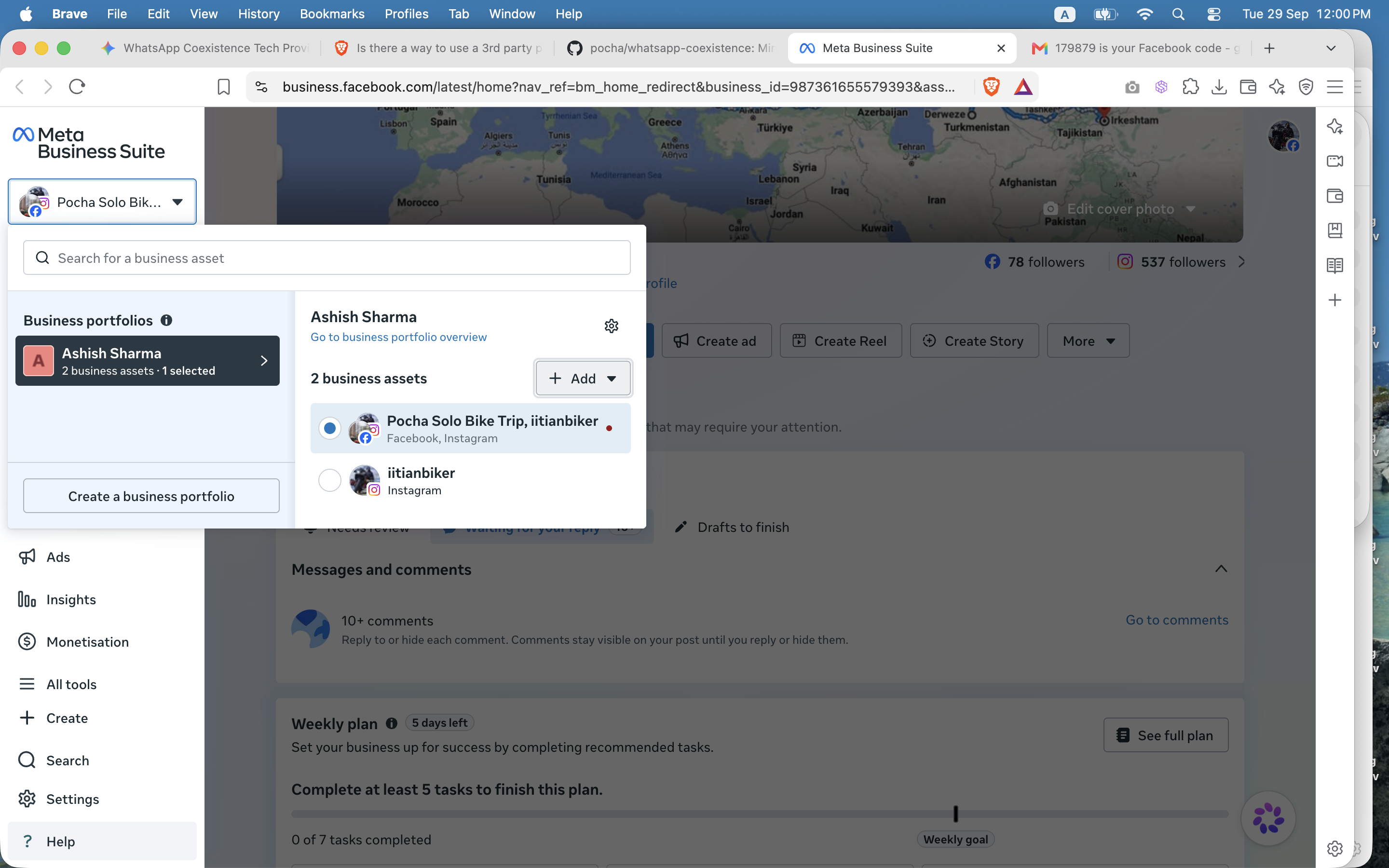The image size is (1389, 868).
Task: Click the Create Reel button
Action: pos(841,341)
